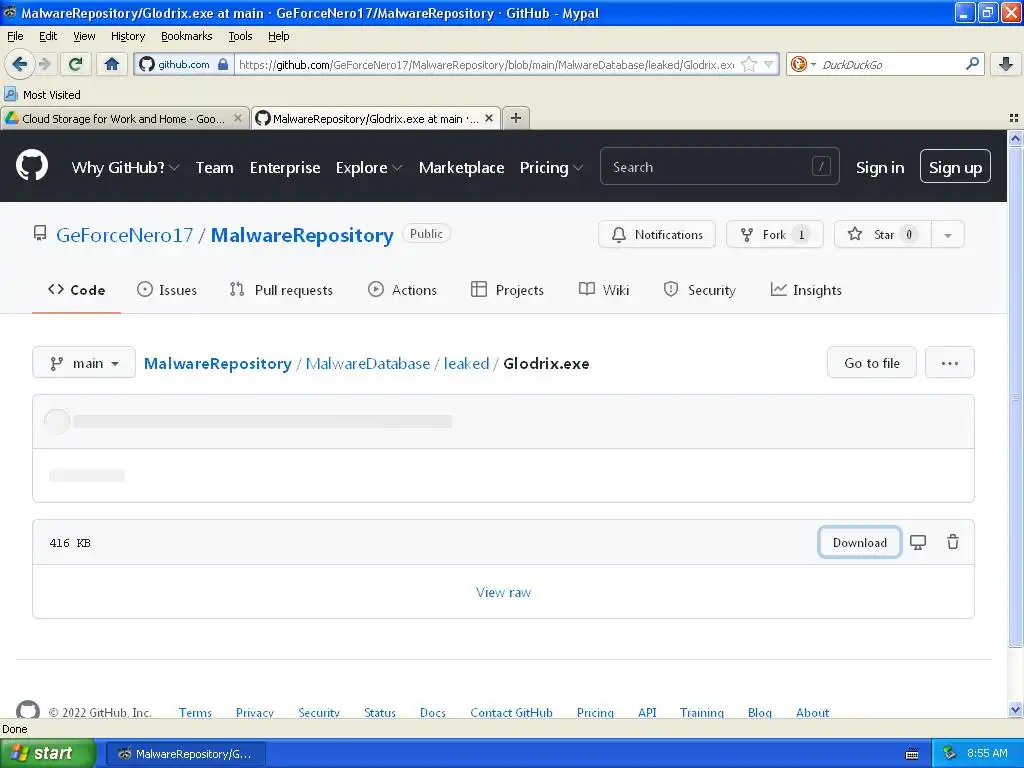1024x768 pixels.
Task: Open the downloads arrow icon in toolbar
Action: pyautogui.click(x=1006, y=64)
